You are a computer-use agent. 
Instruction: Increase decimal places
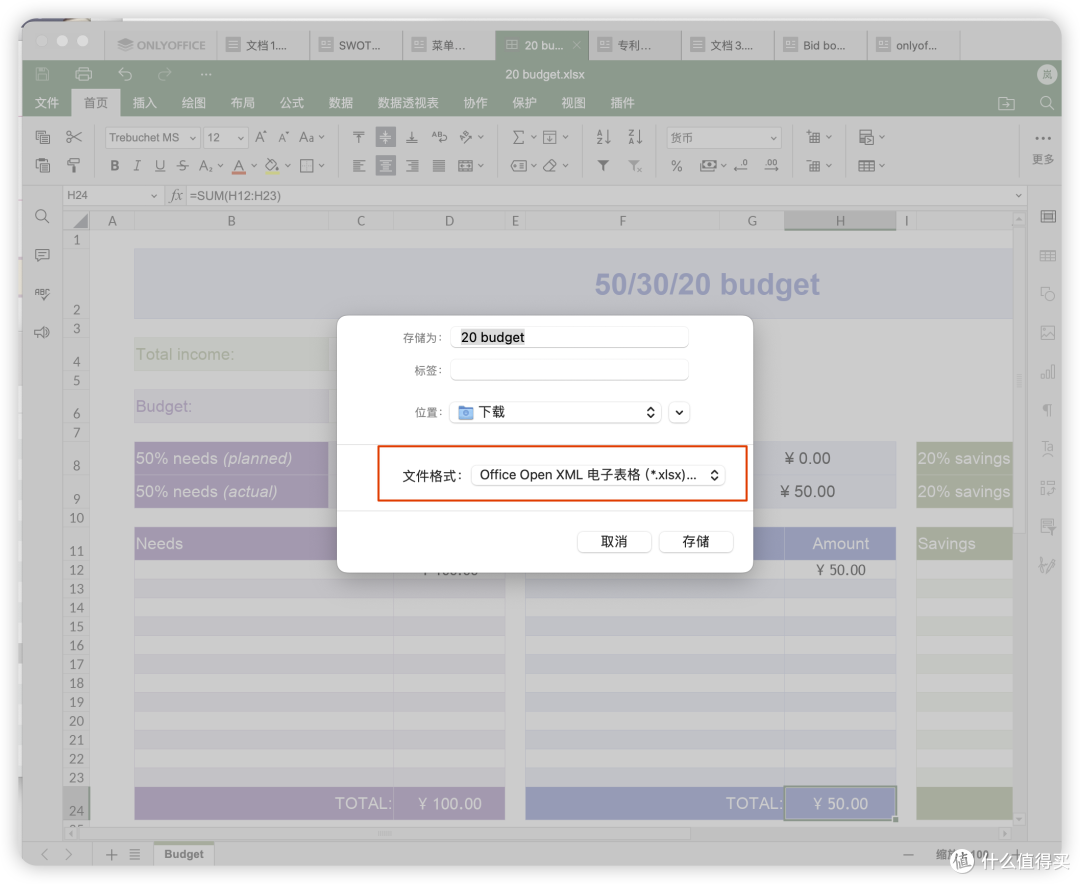click(x=771, y=165)
